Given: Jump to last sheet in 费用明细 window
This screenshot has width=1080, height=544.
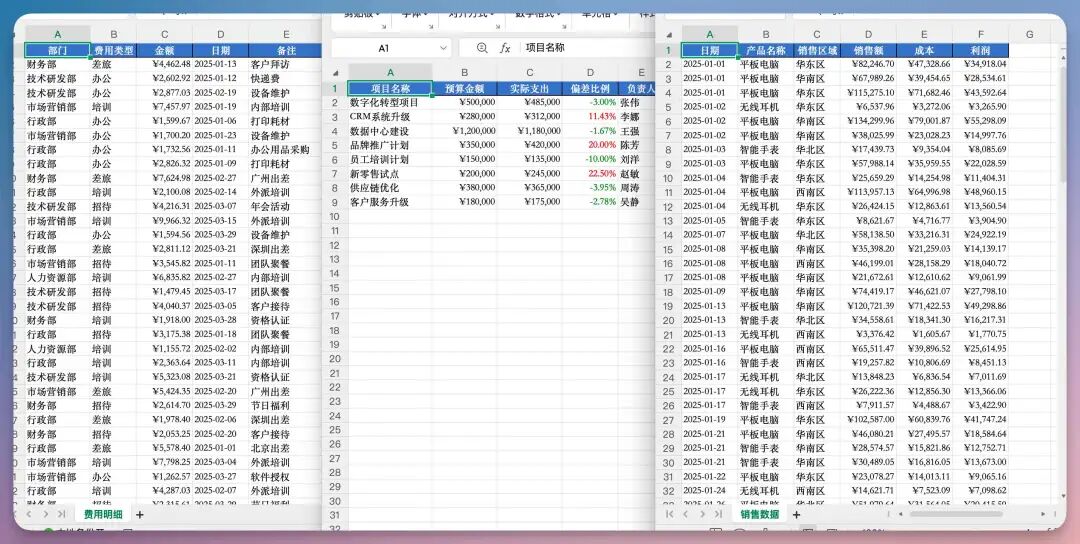Looking at the screenshot, I should tap(61, 514).
